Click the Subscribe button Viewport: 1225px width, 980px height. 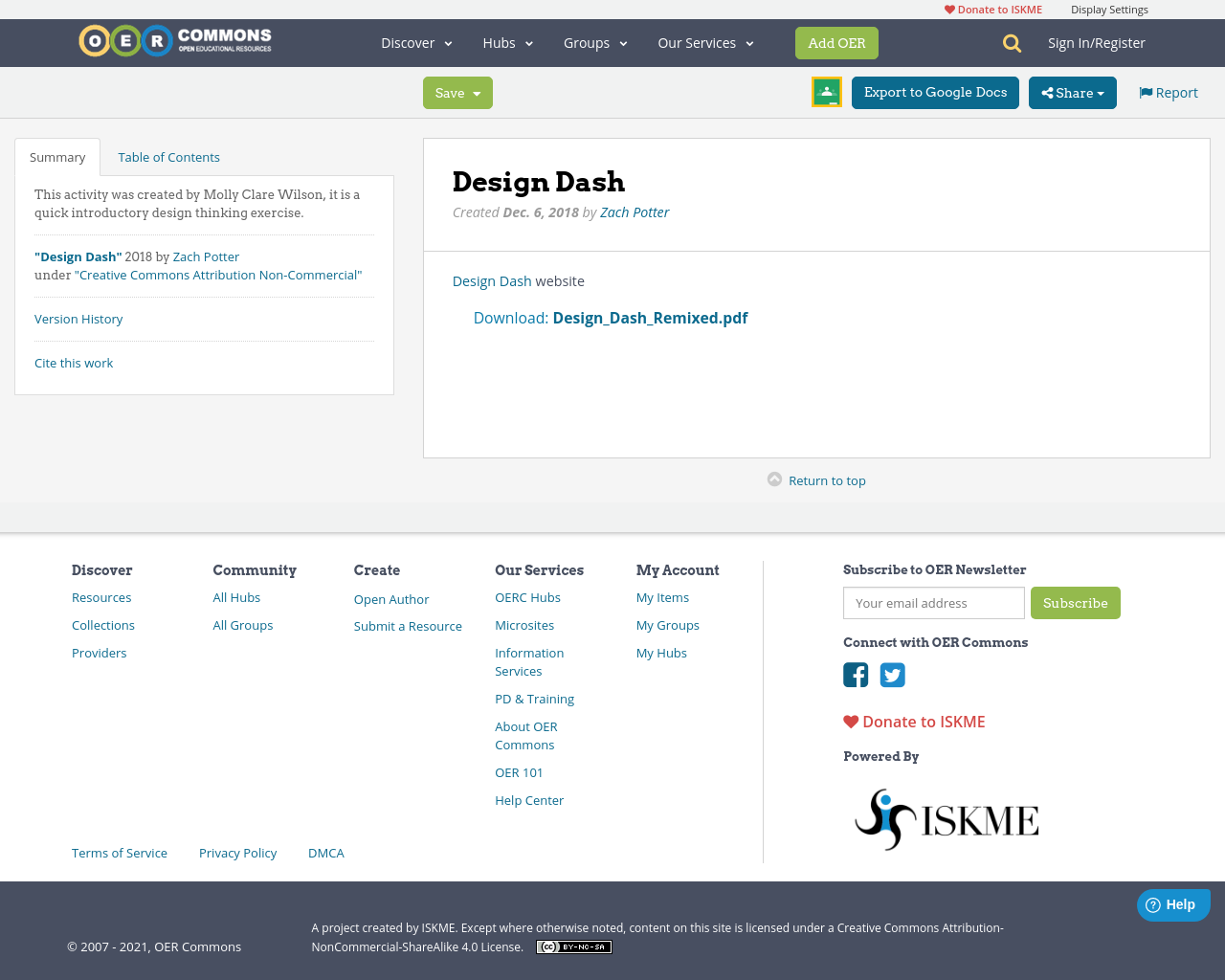pyautogui.click(x=1076, y=603)
